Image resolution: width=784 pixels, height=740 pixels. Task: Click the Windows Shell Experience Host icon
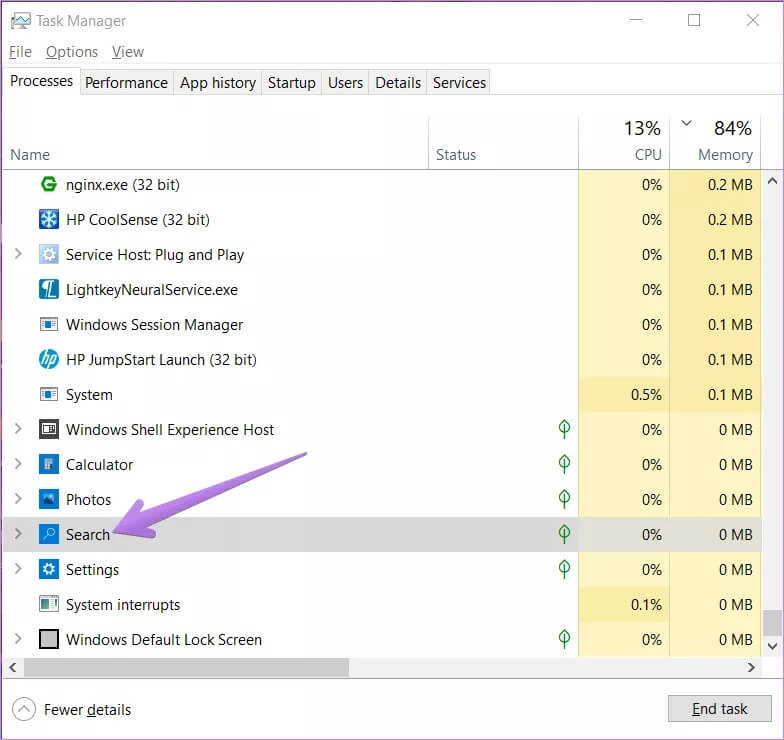[48, 430]
